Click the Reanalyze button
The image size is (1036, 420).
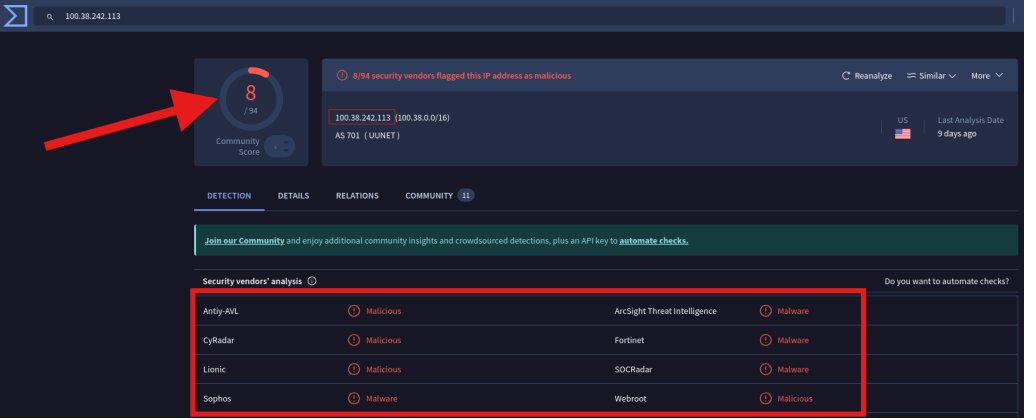pos(867,76)
